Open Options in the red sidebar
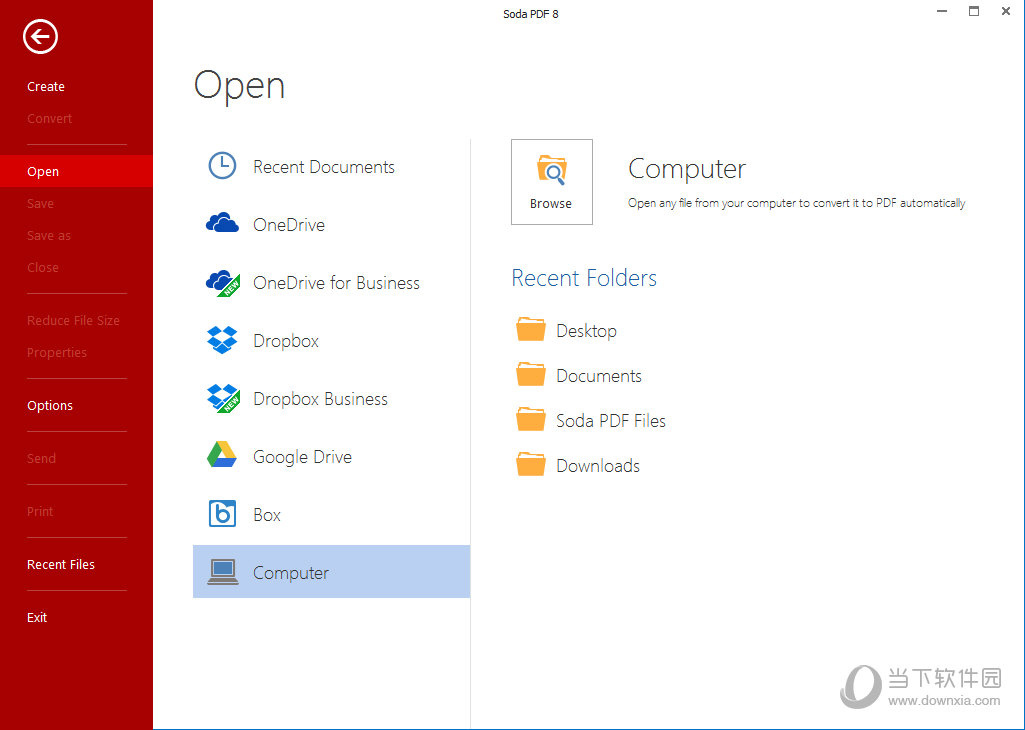The height and width of the screenshot is (730, 1025). point(50,405)
